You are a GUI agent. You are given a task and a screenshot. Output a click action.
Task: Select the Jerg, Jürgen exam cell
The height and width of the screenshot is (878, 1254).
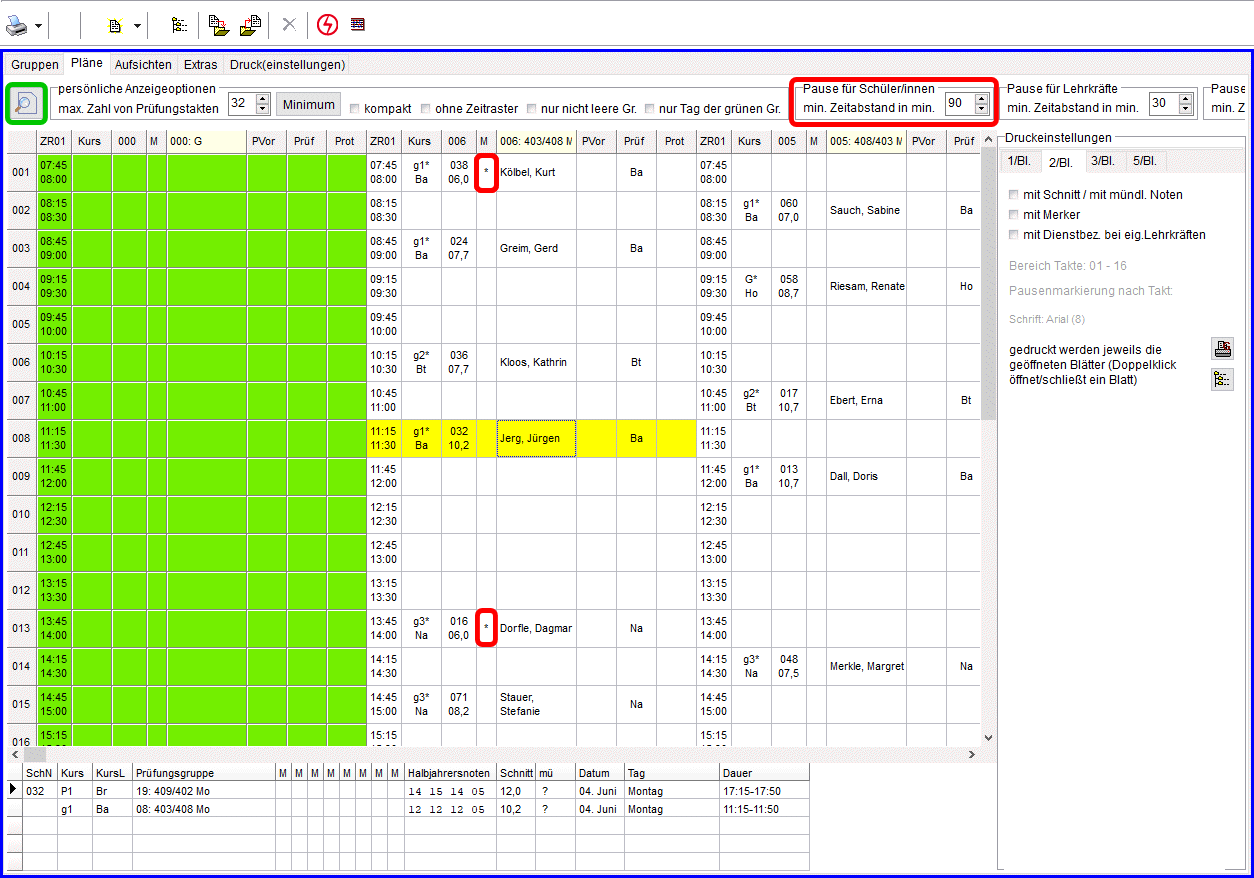[536, 438]
